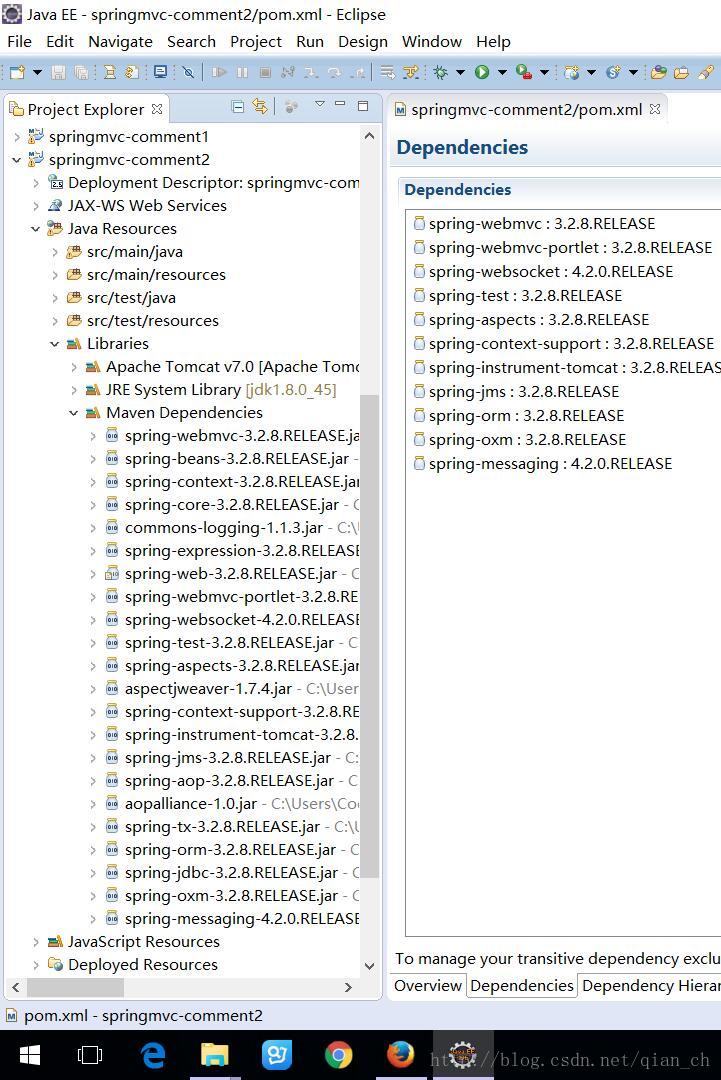Select spring-orm : 3.2.8.RELEASE dependency
The width and height of the screenshot is (721, 1080).
pyautogui.click(x=519, y=415)
